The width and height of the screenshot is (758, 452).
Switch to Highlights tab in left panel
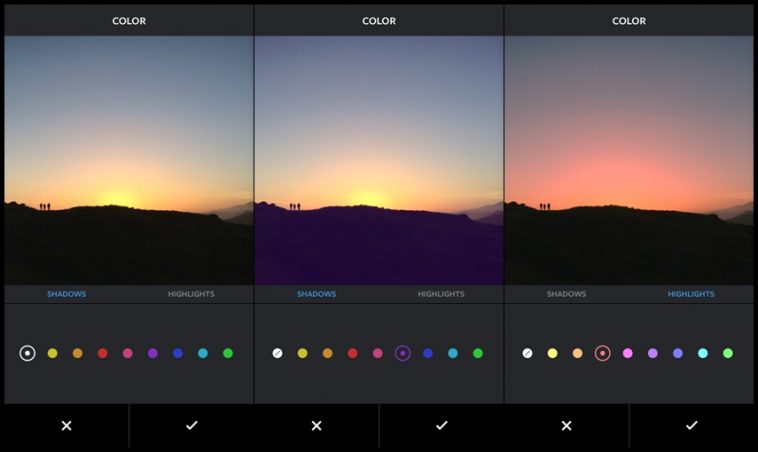point(190,294)
